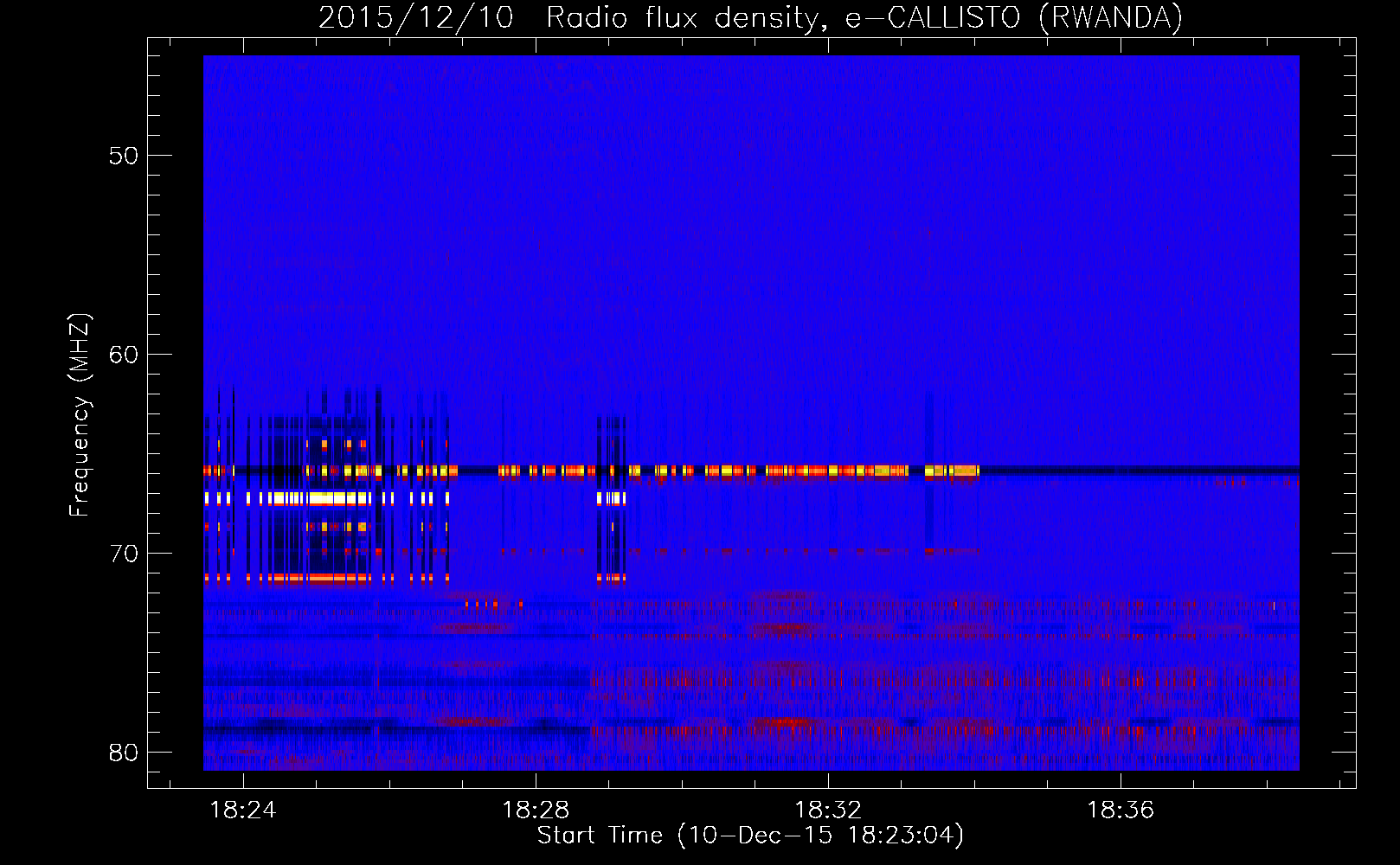Click the 50 frequency tick label
Viewport: 1400px width, 865px height.
[x=124, y=156]
